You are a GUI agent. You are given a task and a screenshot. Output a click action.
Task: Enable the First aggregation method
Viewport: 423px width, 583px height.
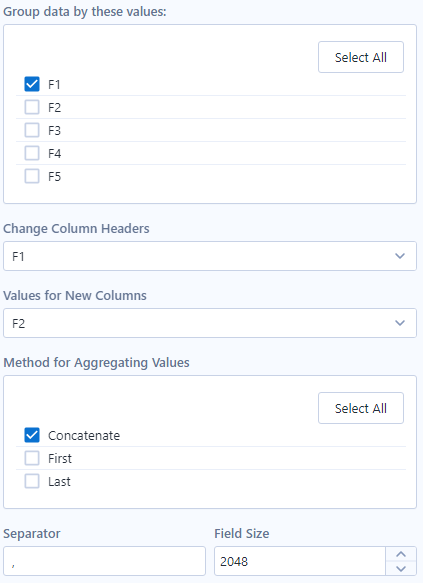pos(32,458)
